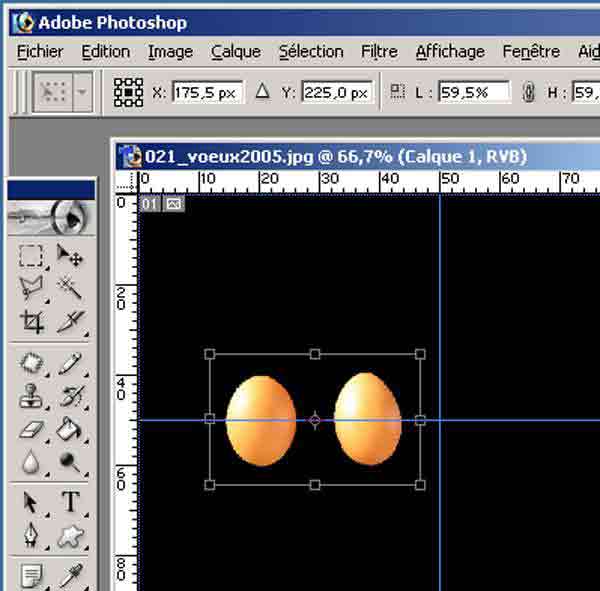Select the Crop tool

pyautogui.click(x=31, y=322)
